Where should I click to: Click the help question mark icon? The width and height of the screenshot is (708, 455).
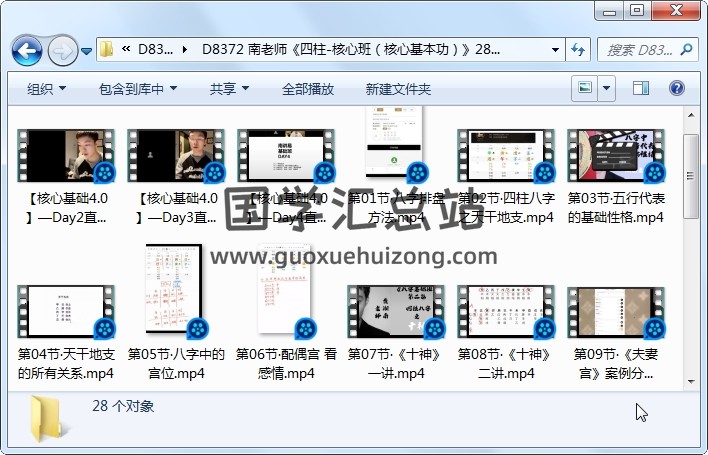pos(678,89)
